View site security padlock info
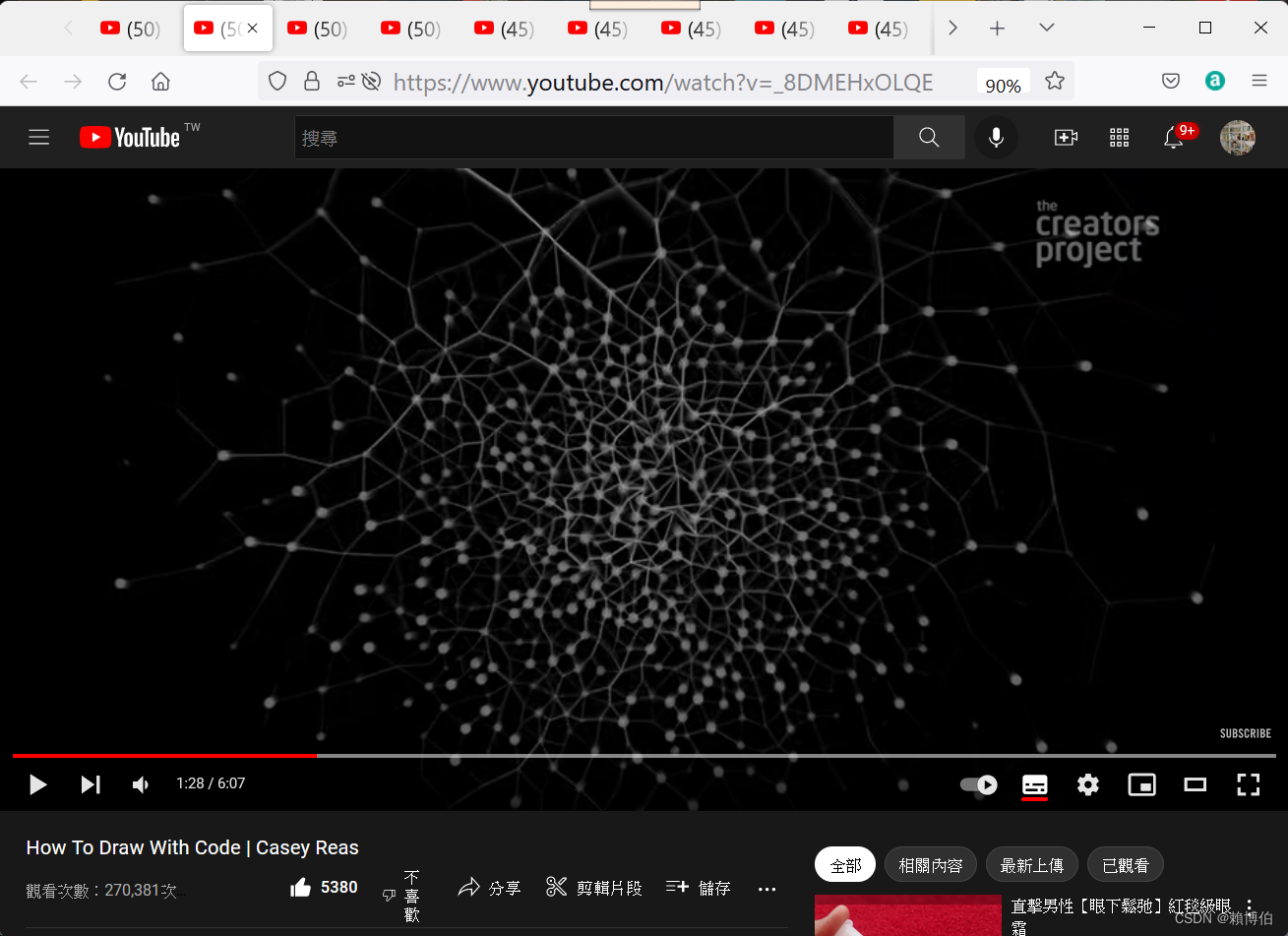 click(x=312, y=82)
